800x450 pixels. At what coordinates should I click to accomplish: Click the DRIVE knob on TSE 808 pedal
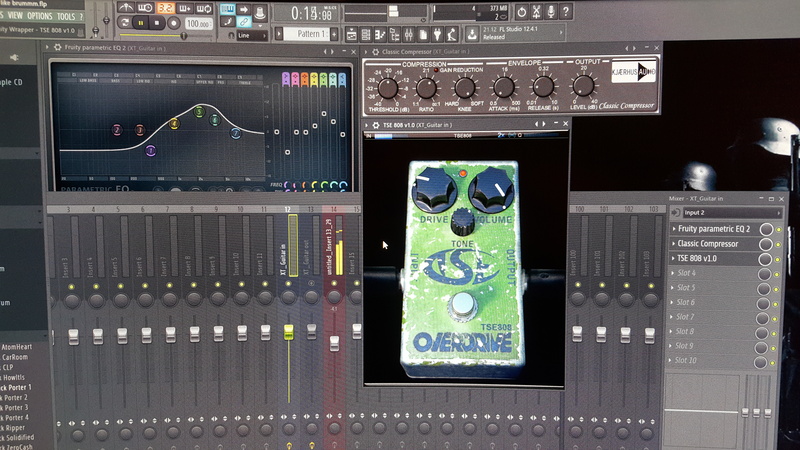(434, 190)
